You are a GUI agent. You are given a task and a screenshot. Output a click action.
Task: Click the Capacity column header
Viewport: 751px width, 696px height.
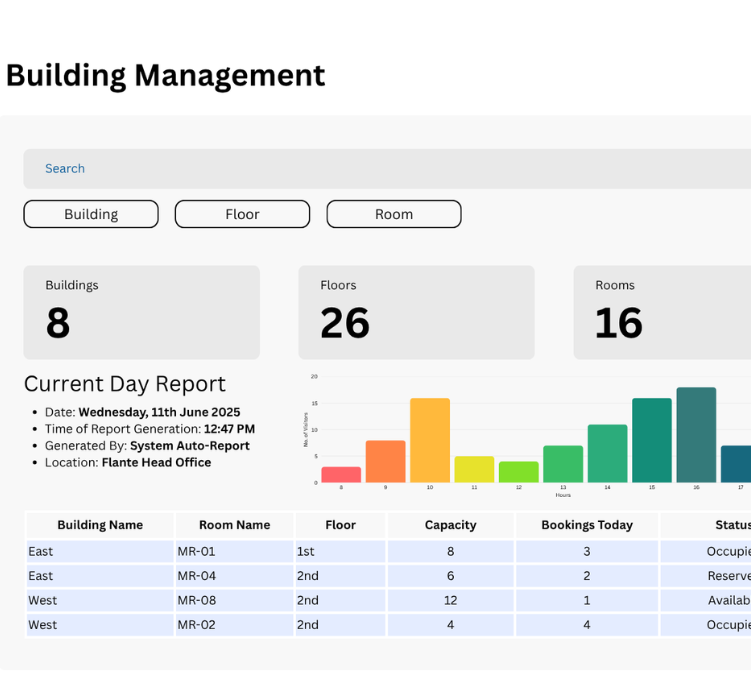click(451, 525)
